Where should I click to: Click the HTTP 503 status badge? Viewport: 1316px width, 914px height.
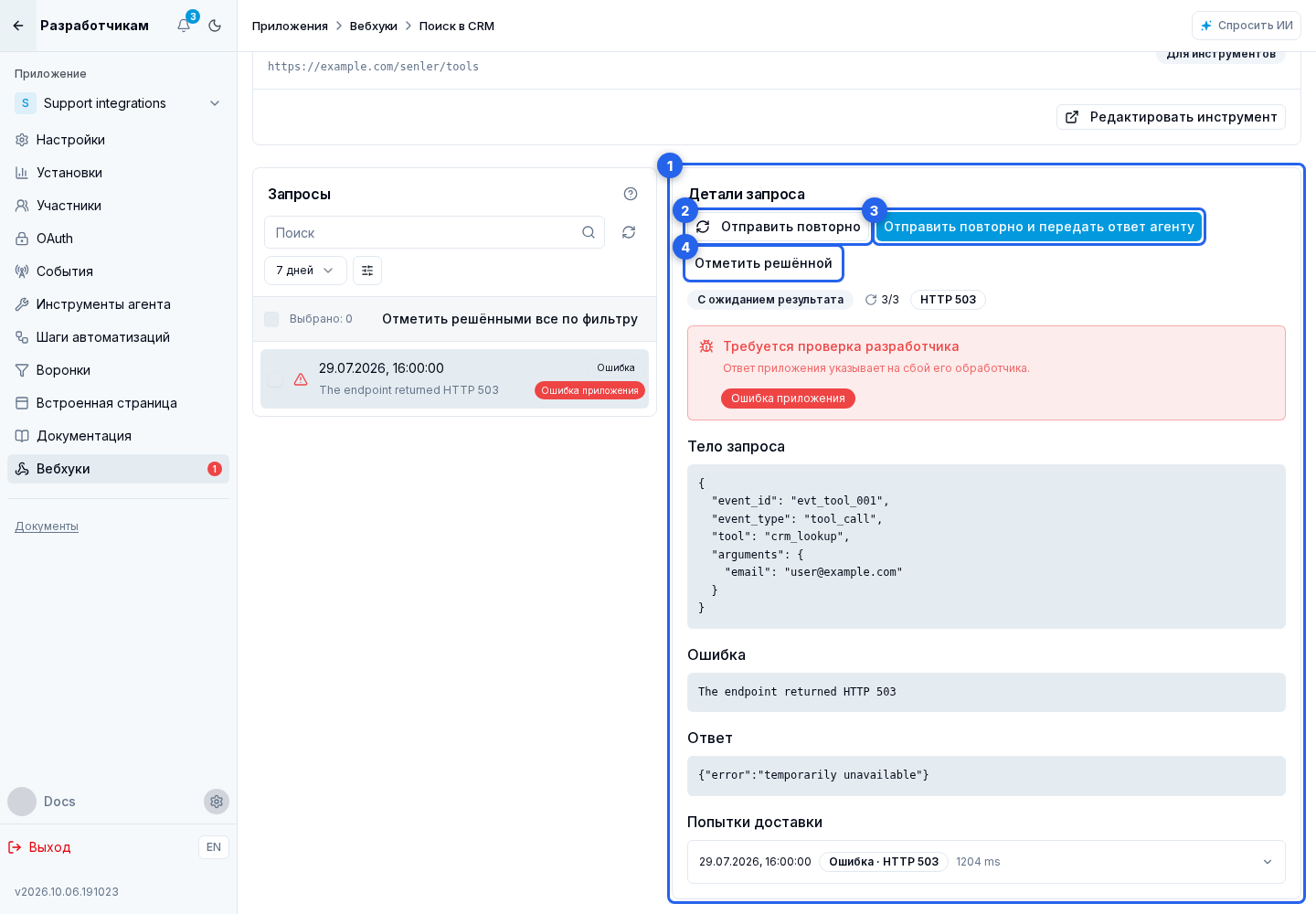(x=948, y=300)
